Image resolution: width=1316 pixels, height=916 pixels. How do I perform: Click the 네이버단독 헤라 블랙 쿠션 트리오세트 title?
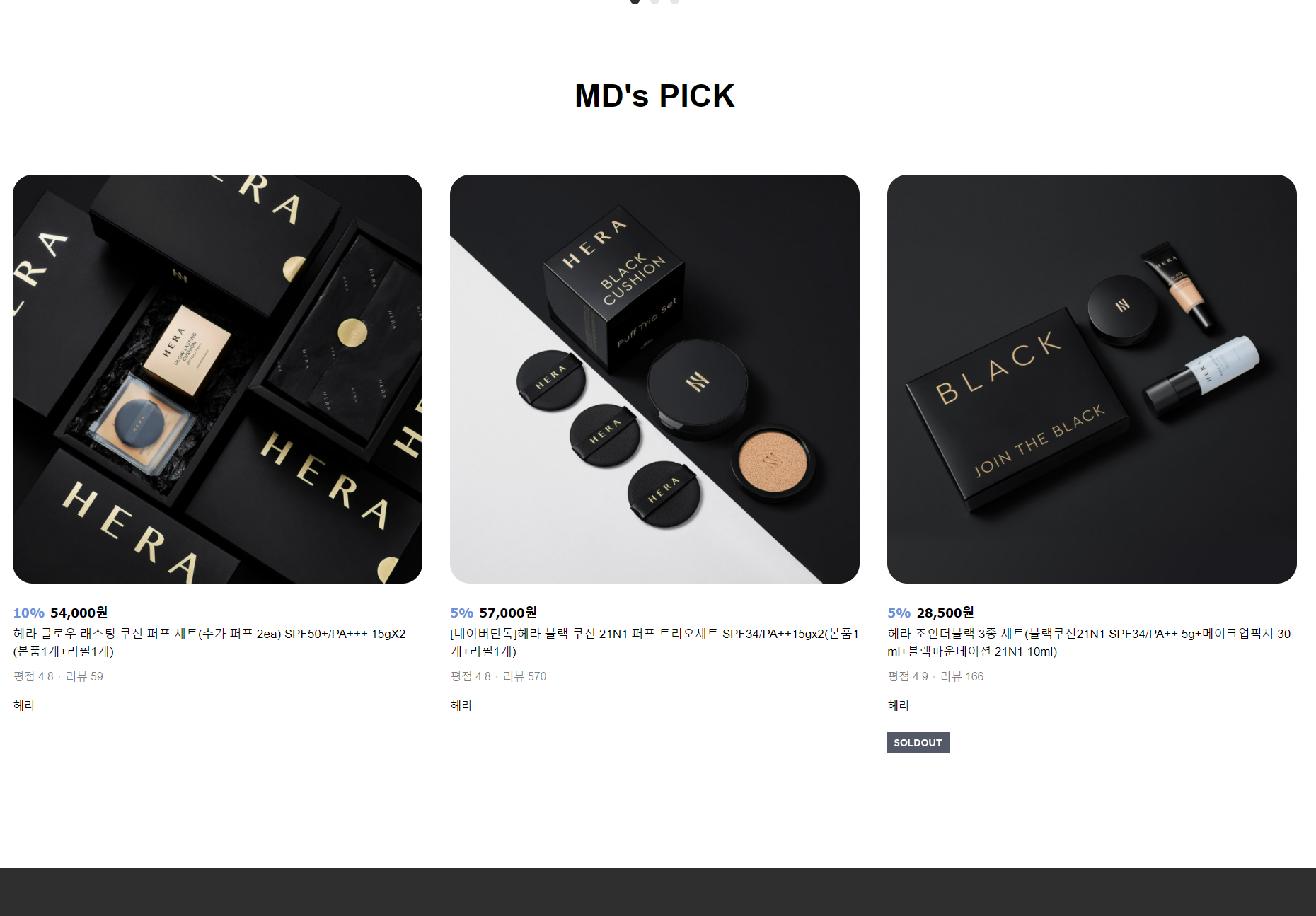point(654,642)
